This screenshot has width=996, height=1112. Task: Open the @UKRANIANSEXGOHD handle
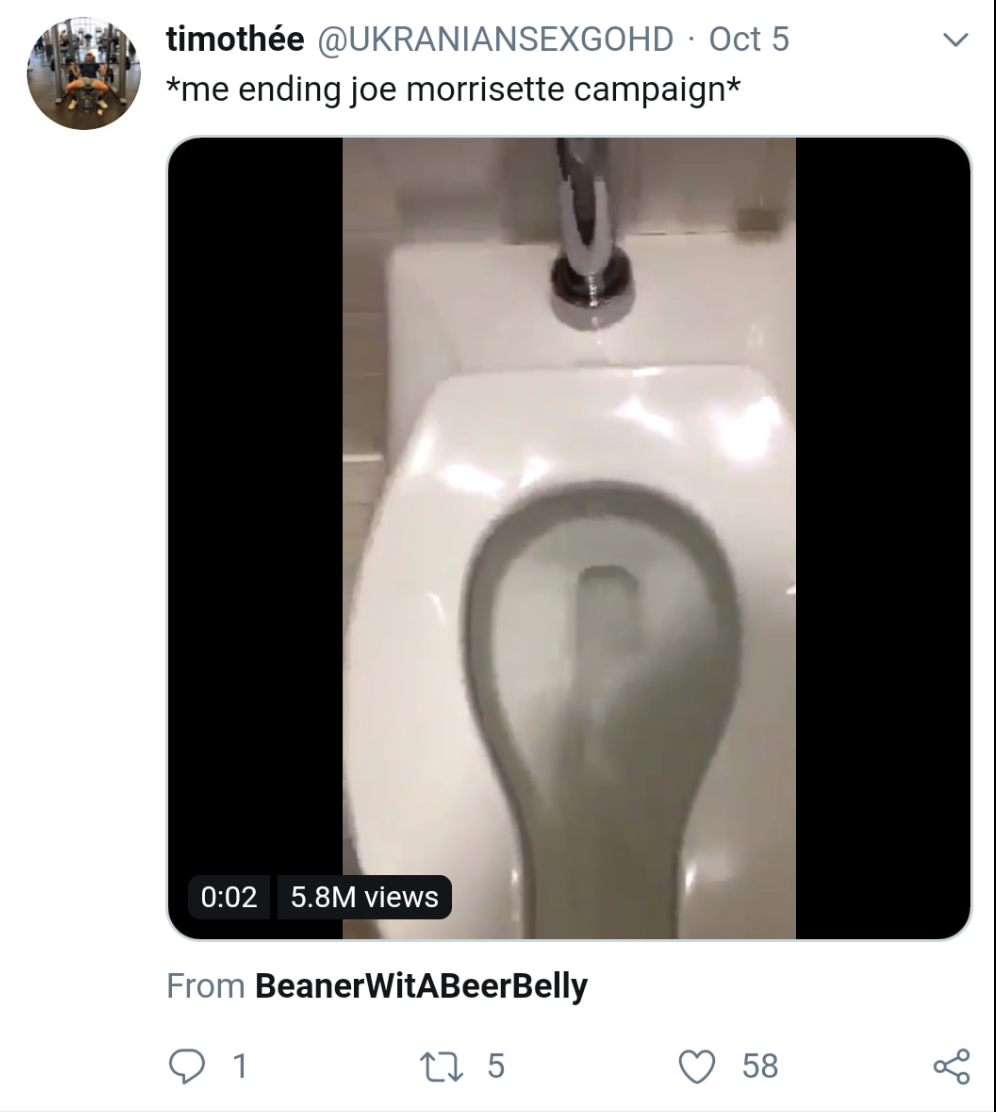click(x=494, y=39)
